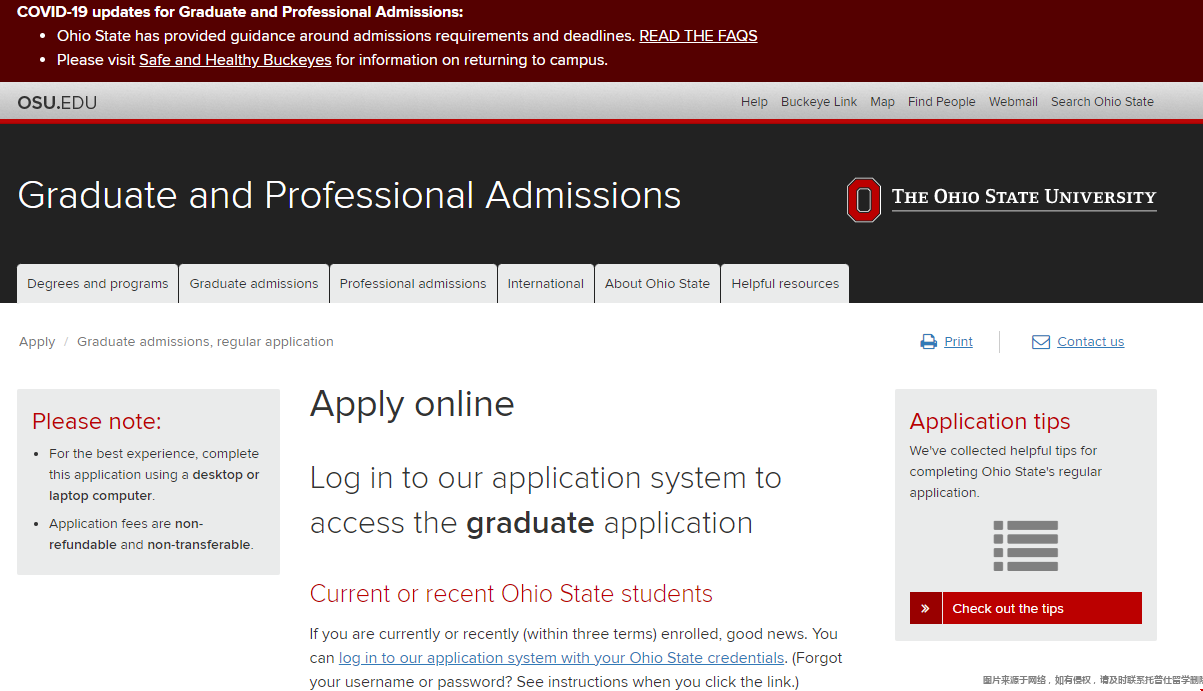Click the Check out the tips button

1025,608
